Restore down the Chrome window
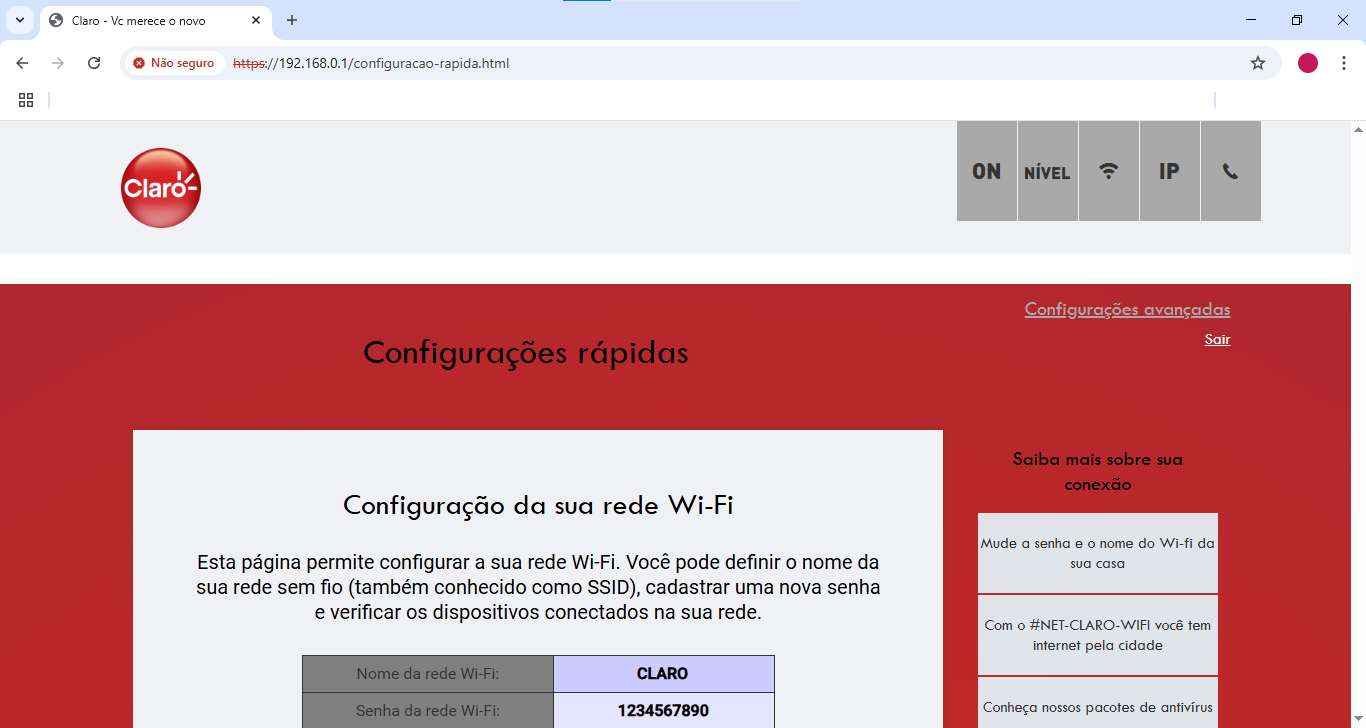1366x728 pixels. pos(1297,20)
